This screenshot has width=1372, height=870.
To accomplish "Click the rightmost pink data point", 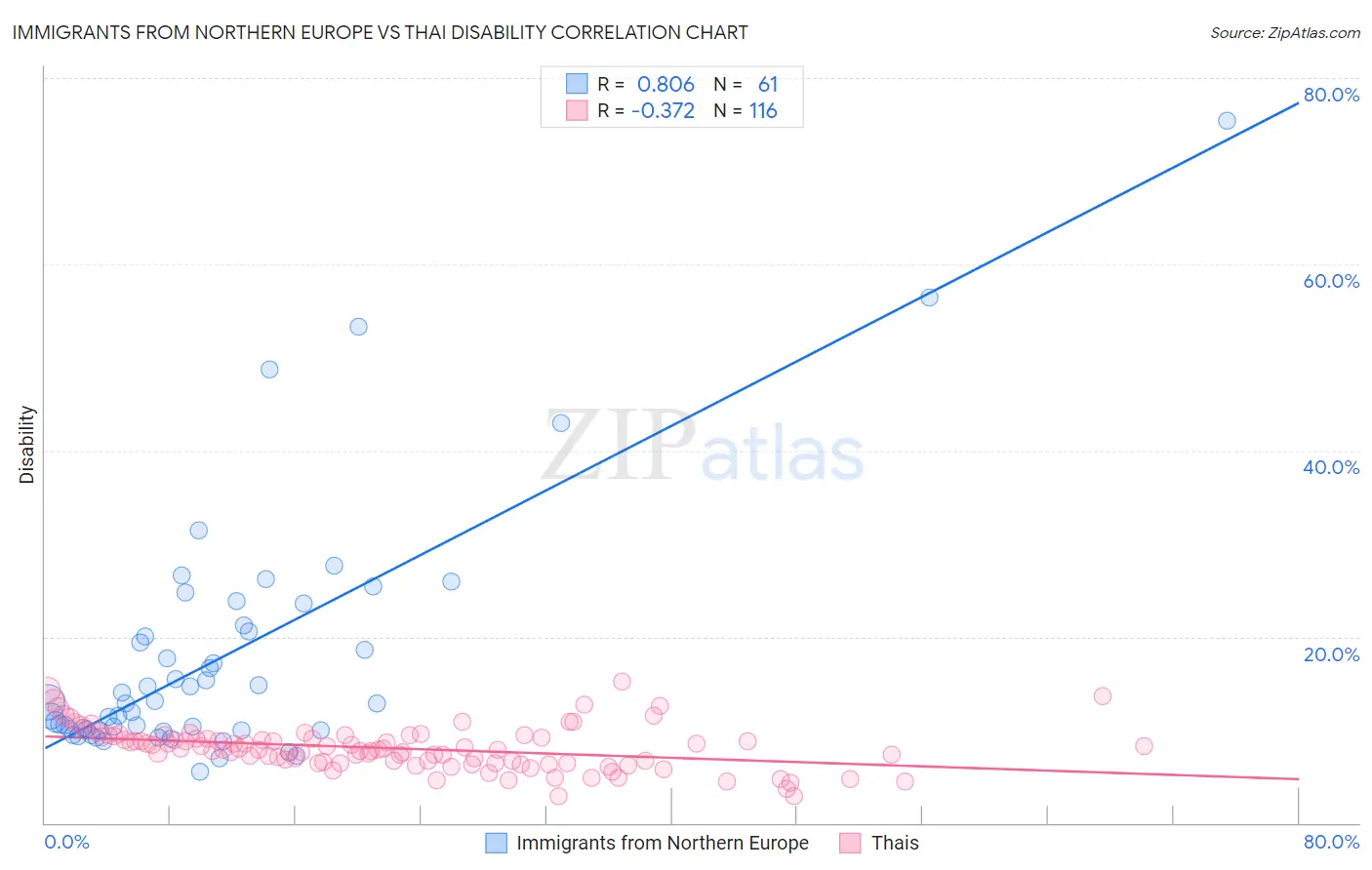I will point(1144,746).
